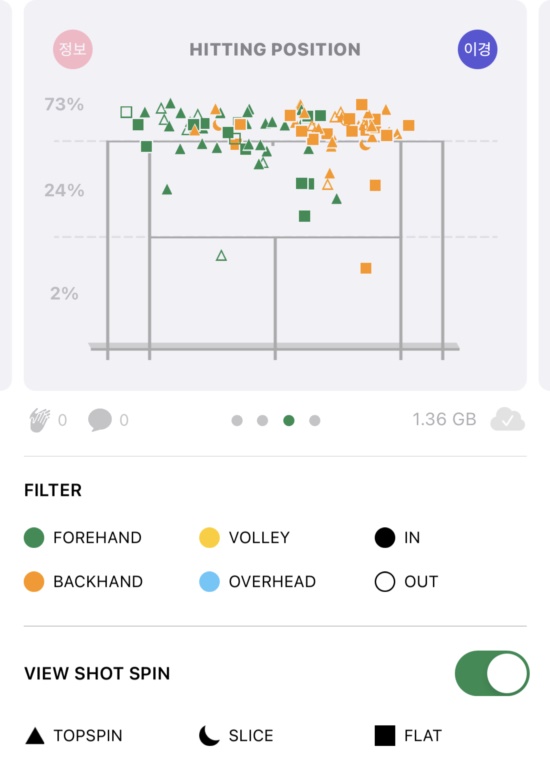
Task: Tap the 1.36 GB storage label
Action: [x=444, y=419]
